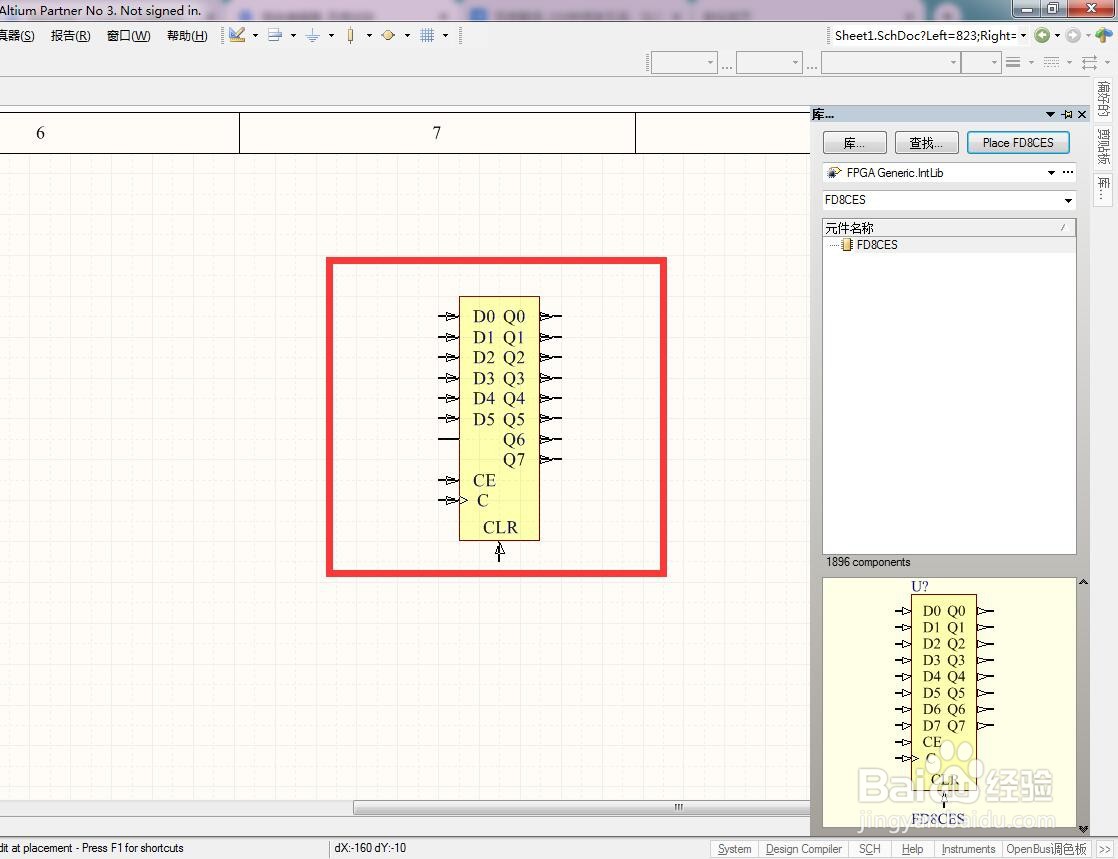
Task: Click the Design Compiler status bar button
Action: [x=804, y=849]
